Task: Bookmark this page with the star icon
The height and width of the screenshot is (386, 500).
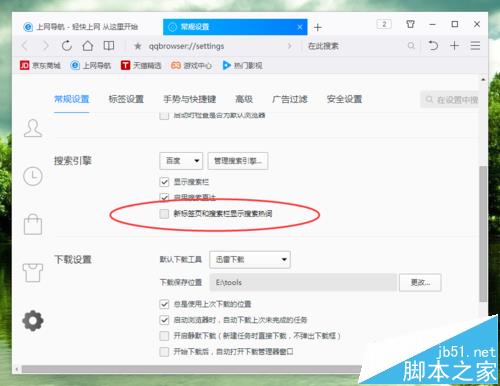Action: pos(138,46)
